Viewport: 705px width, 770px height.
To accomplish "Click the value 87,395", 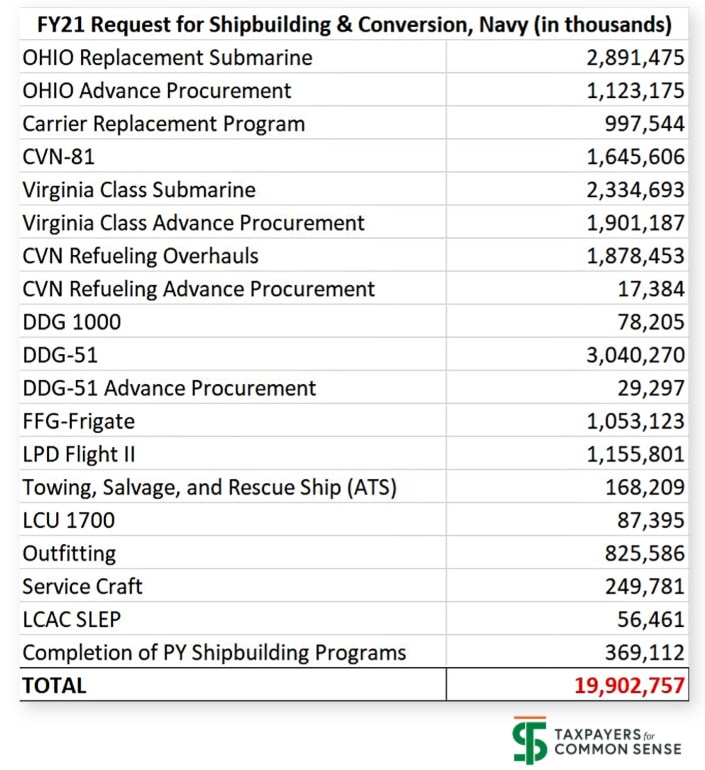I will click(651, 521).
